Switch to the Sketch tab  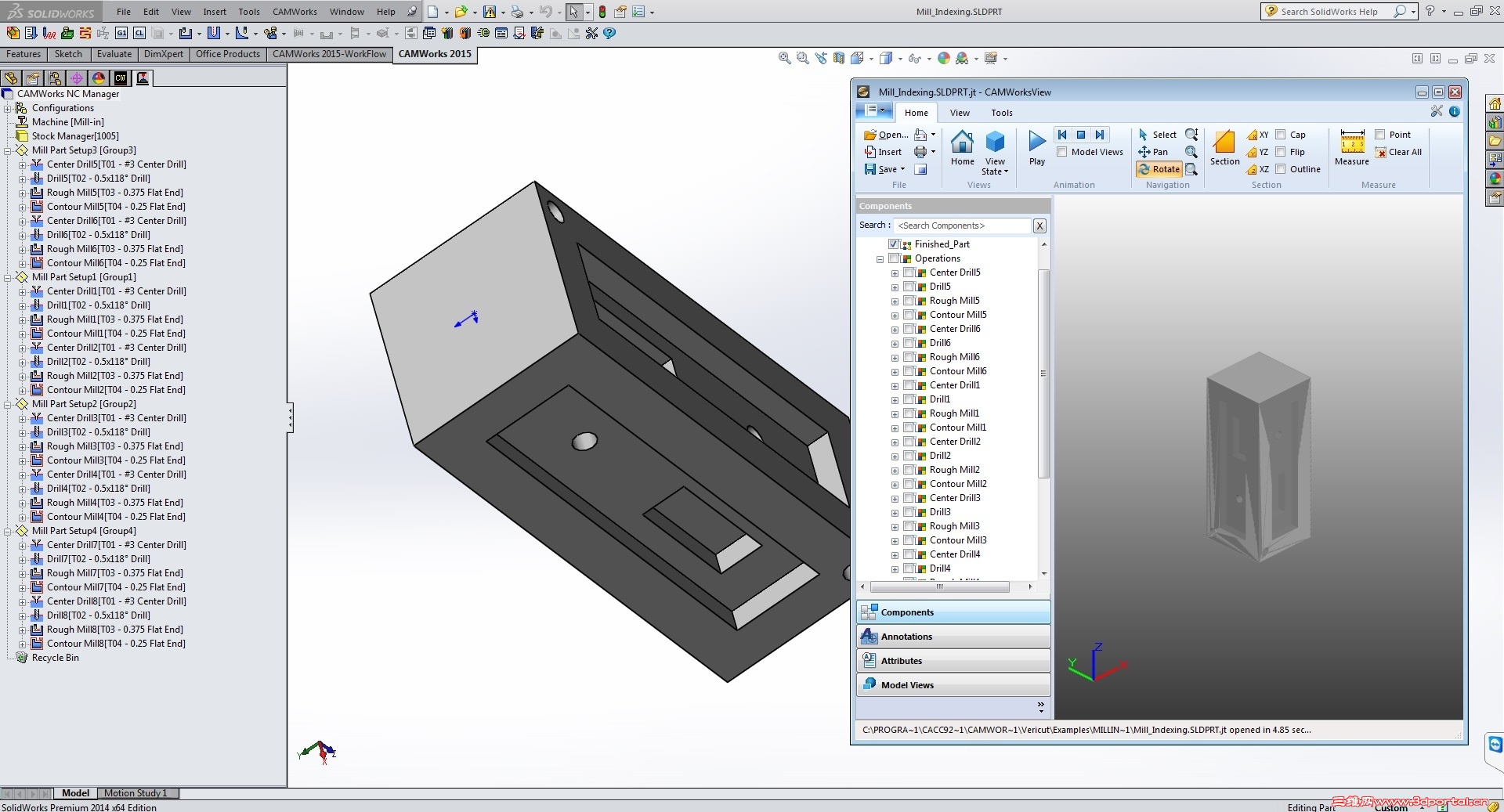[68, 54]
